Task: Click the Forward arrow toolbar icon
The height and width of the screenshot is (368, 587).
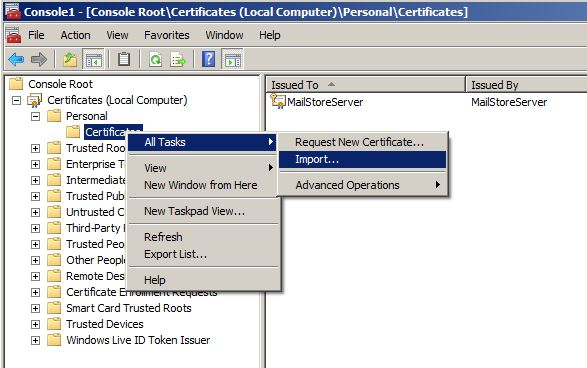Action: coord(39,59)
